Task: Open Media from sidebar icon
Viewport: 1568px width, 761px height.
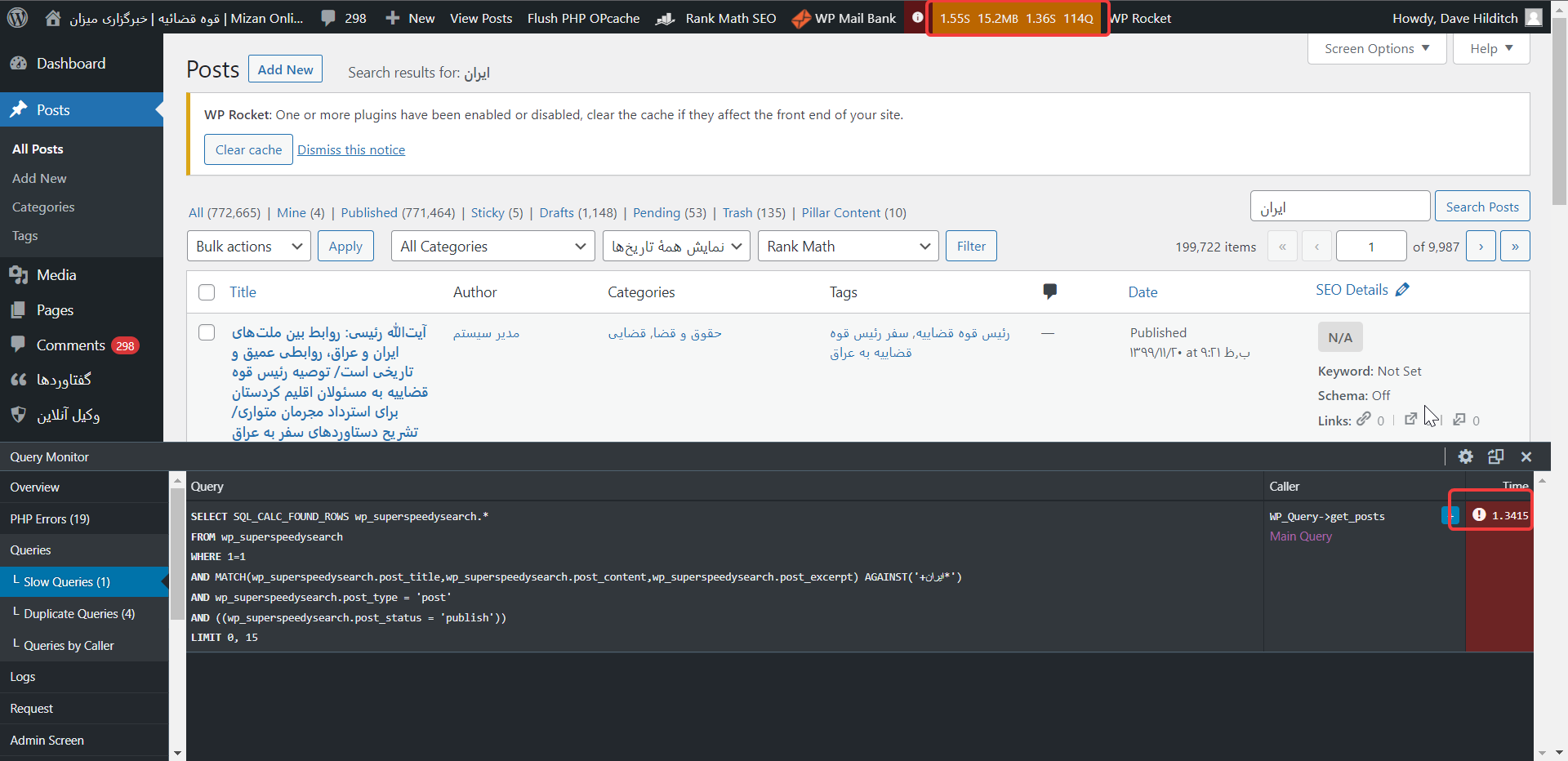Action: (x=18, y=275)
